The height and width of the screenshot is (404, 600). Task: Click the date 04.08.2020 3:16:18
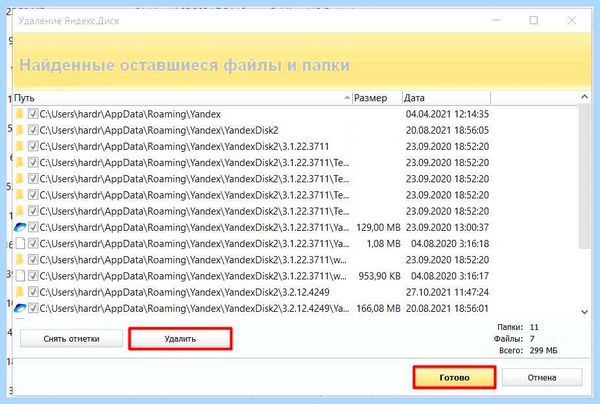tap(450, 244)
